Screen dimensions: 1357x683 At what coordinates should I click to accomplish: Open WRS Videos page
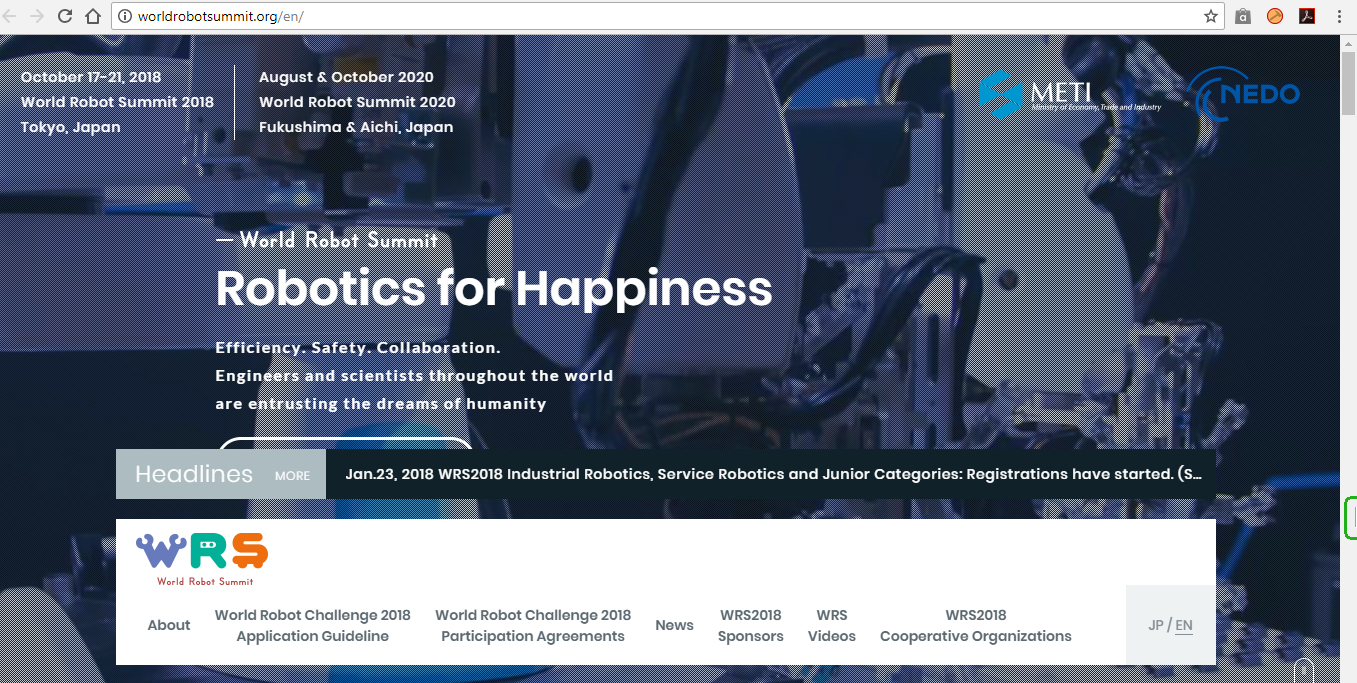click(x=832, y=625)
